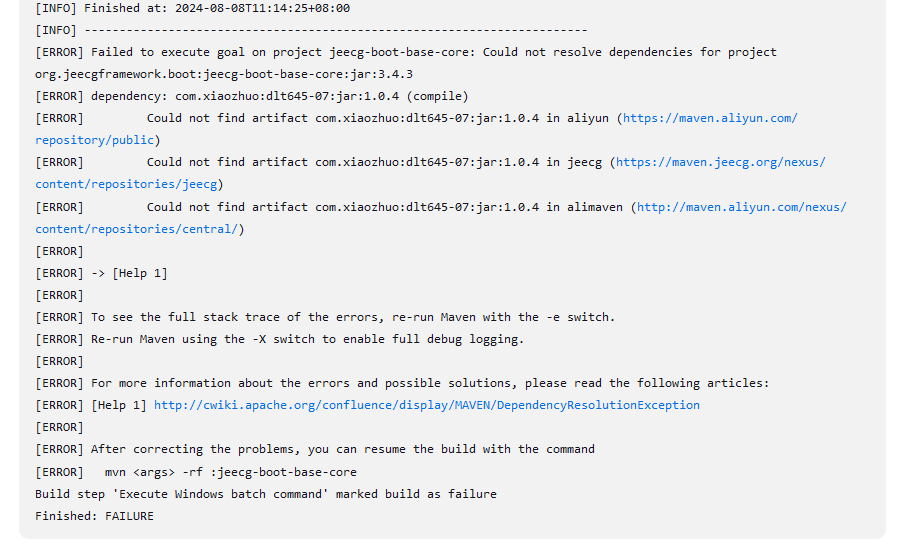
Task: Click the 'Failed to execute goal' error line
Action: [406, 52]
